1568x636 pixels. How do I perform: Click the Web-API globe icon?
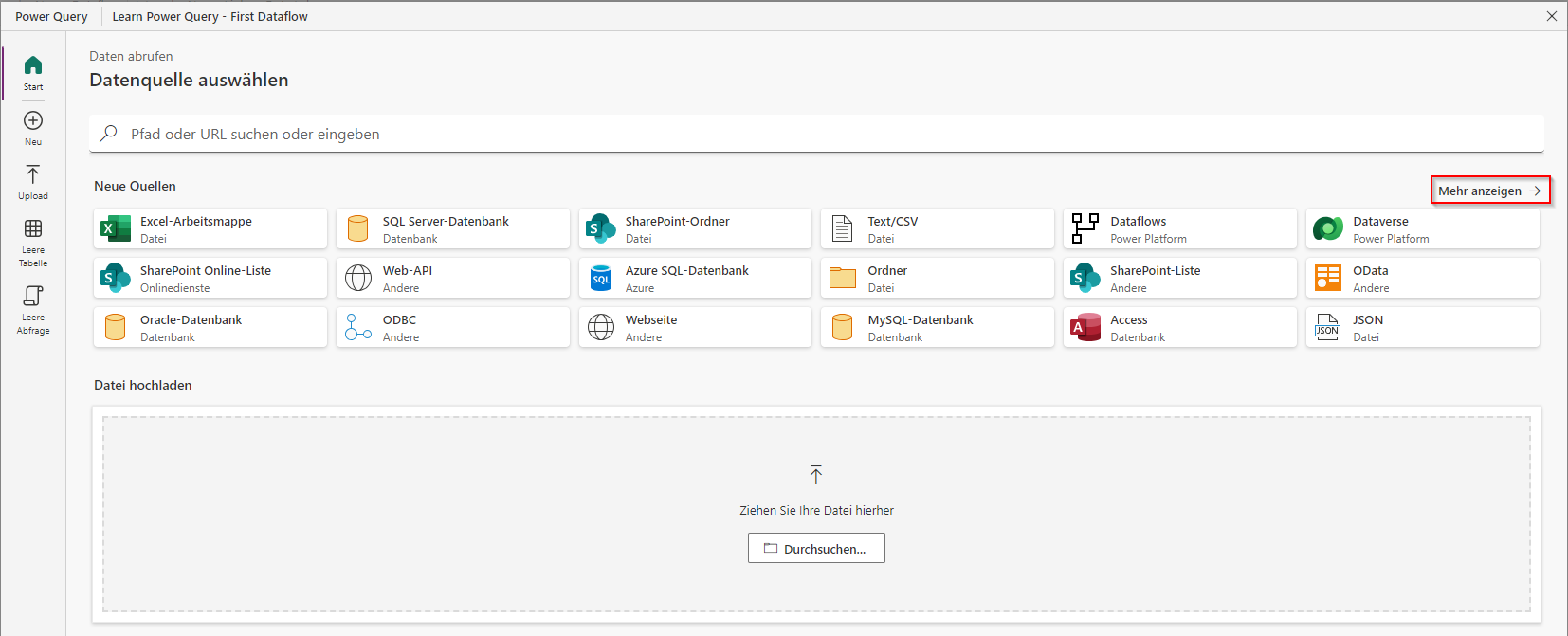358,278
